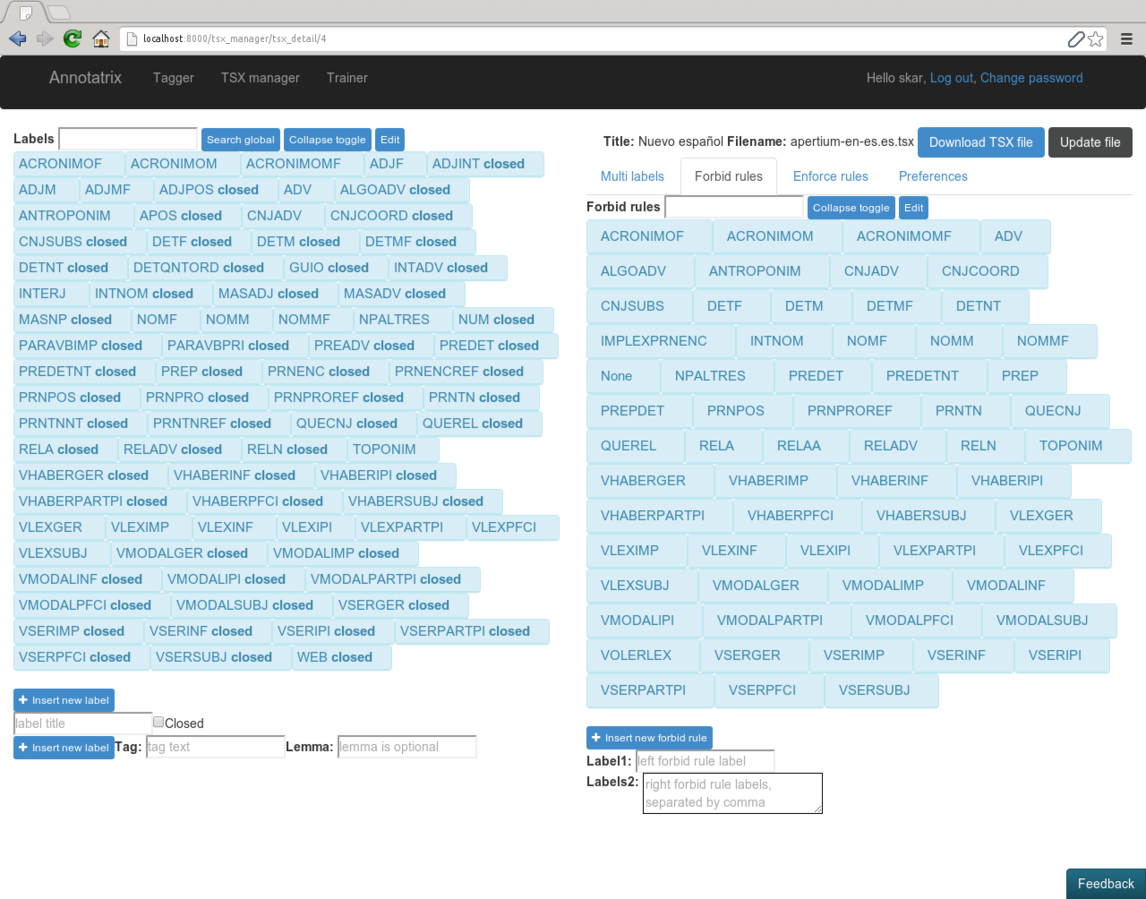This screenshot has height=899, width=1146.
Task: Click the browser back arrow icon
Action: (x=17, y=39)
